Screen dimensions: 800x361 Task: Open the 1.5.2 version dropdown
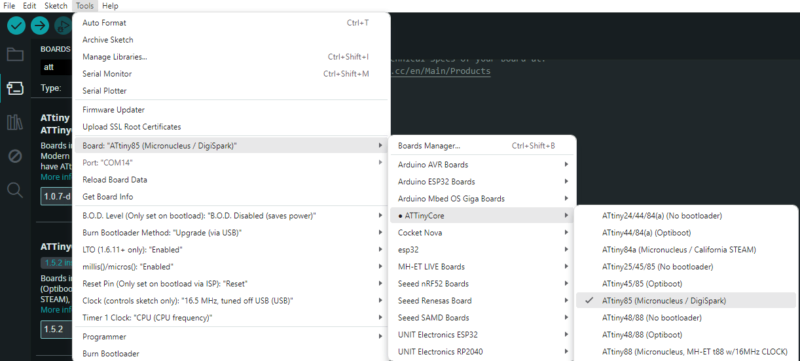point(56,329)
